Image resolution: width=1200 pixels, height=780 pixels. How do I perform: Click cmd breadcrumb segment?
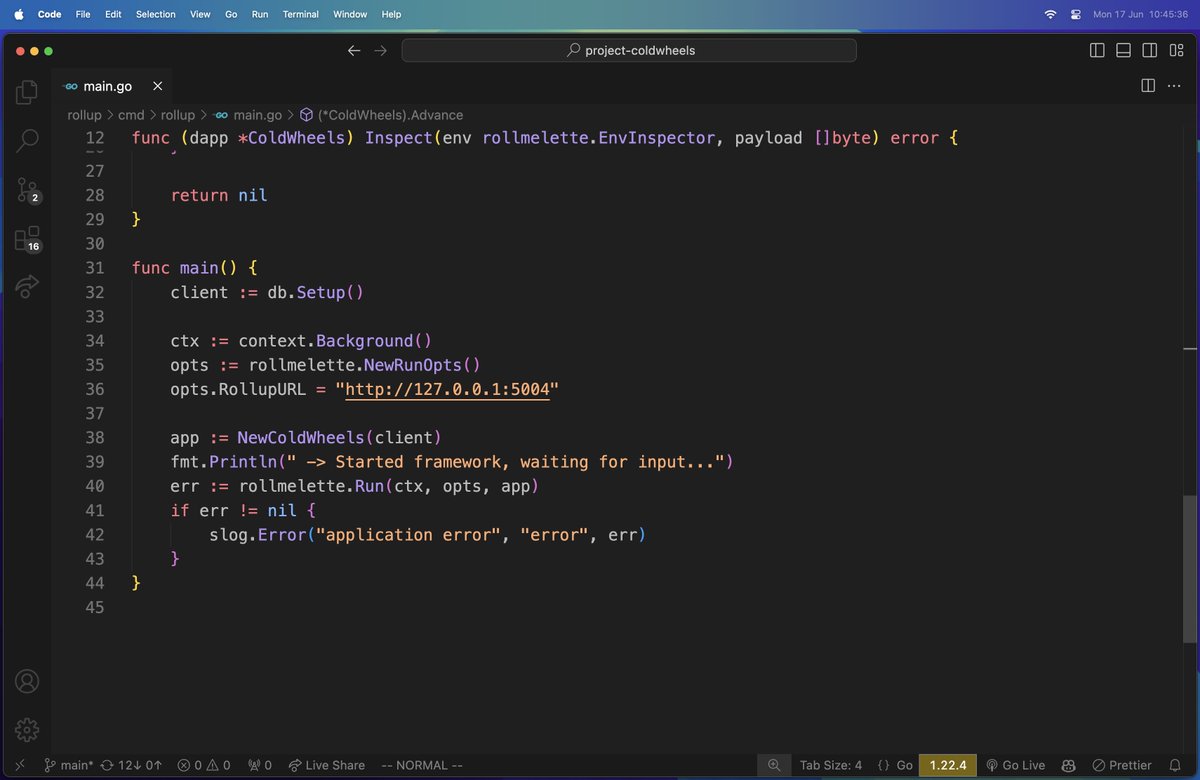click(131, 115)
